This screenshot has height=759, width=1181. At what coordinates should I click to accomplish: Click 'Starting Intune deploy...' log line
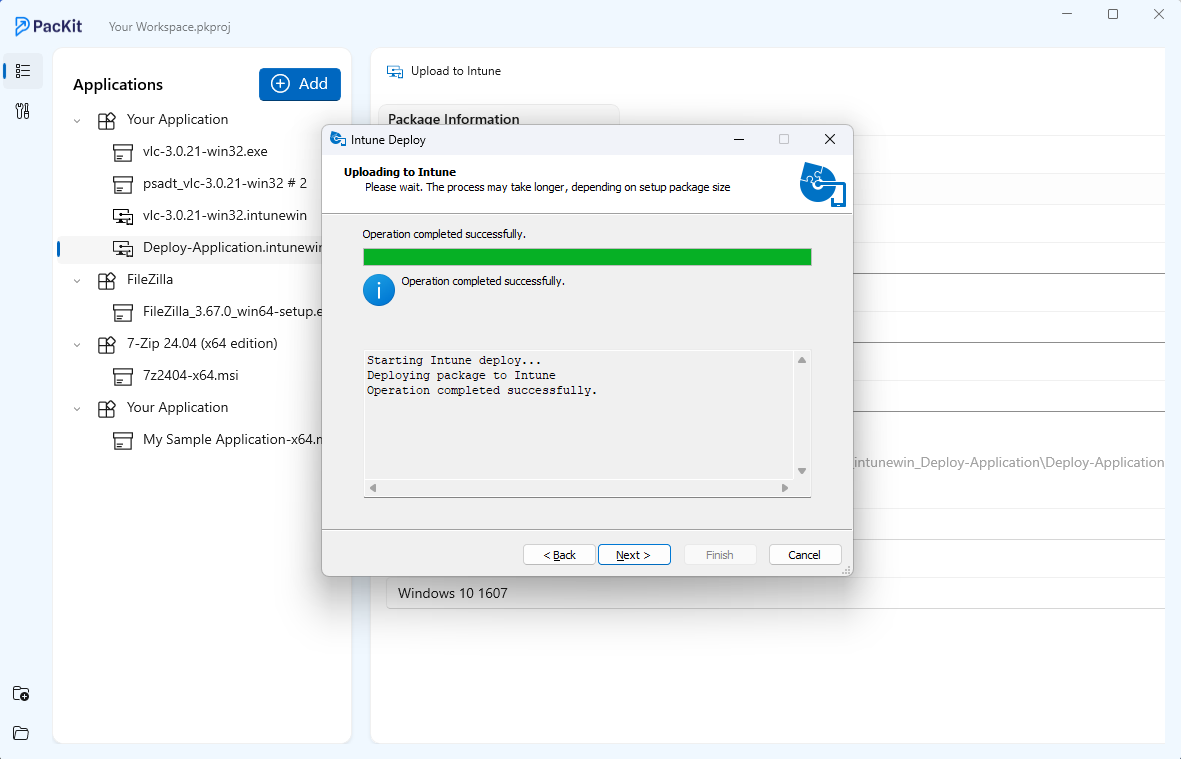(454, 360)
